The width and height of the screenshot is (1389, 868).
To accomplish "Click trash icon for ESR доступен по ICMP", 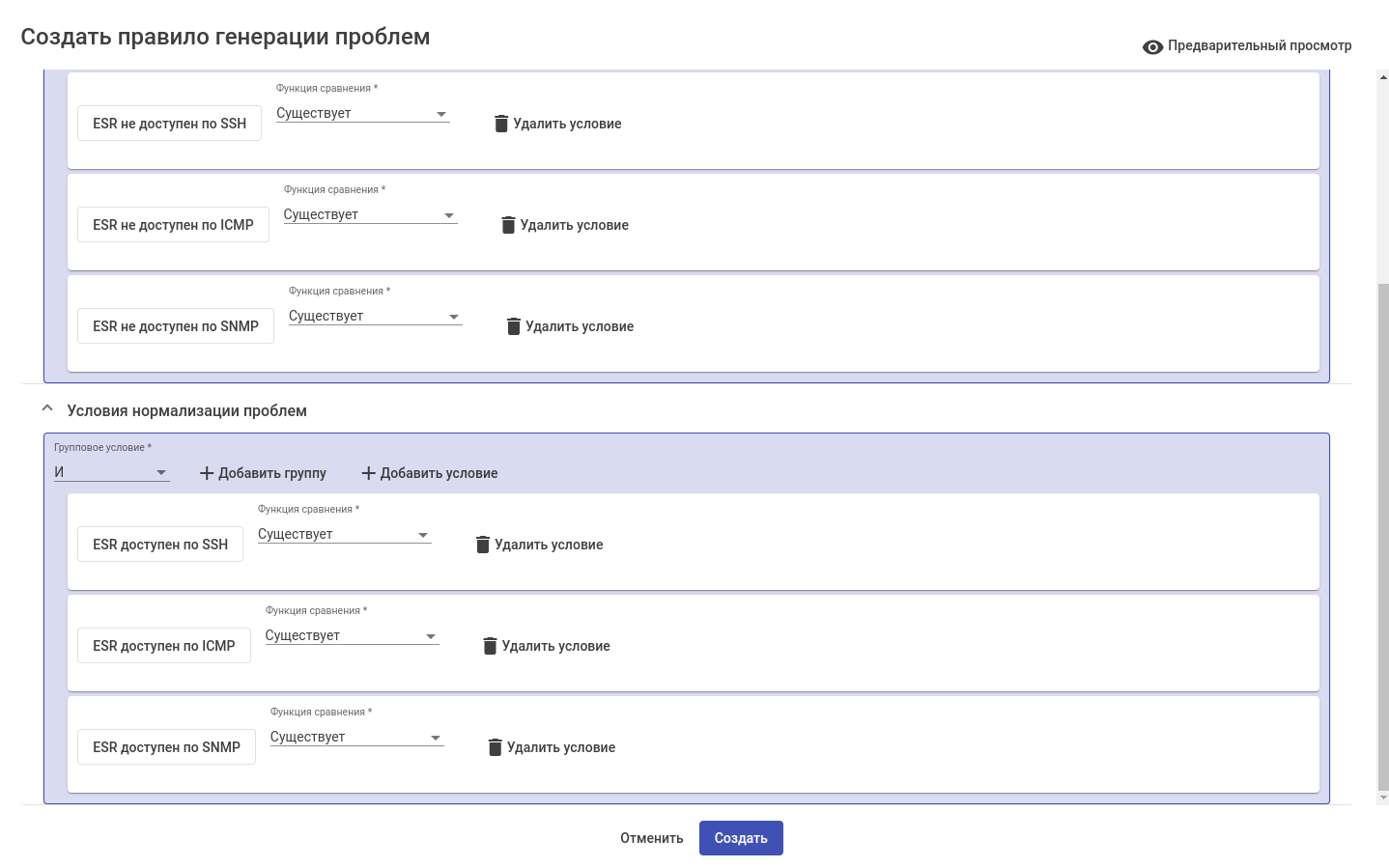I will point(490,646).
